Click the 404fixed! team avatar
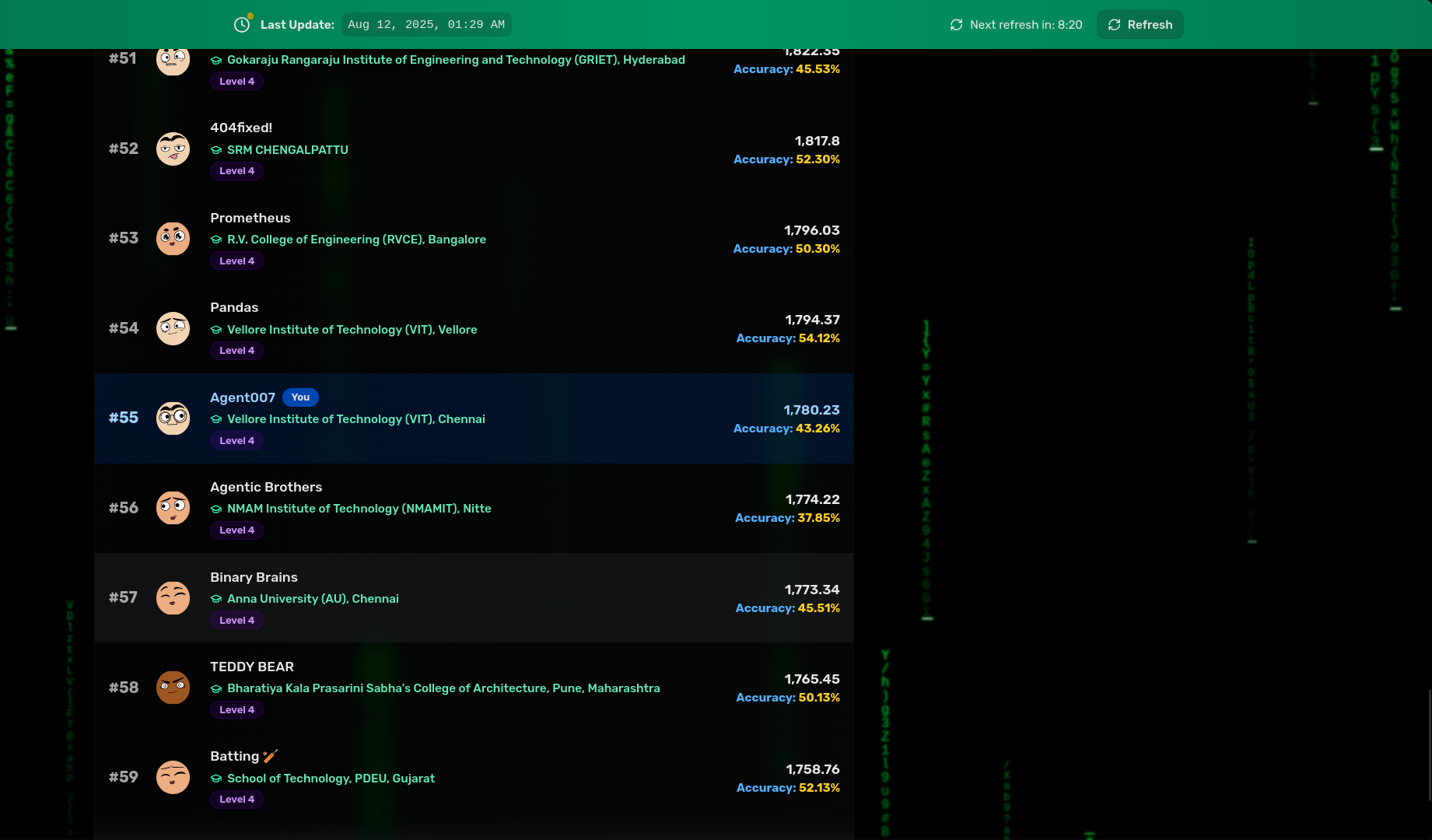1432x840 pixels. (173, 149)
